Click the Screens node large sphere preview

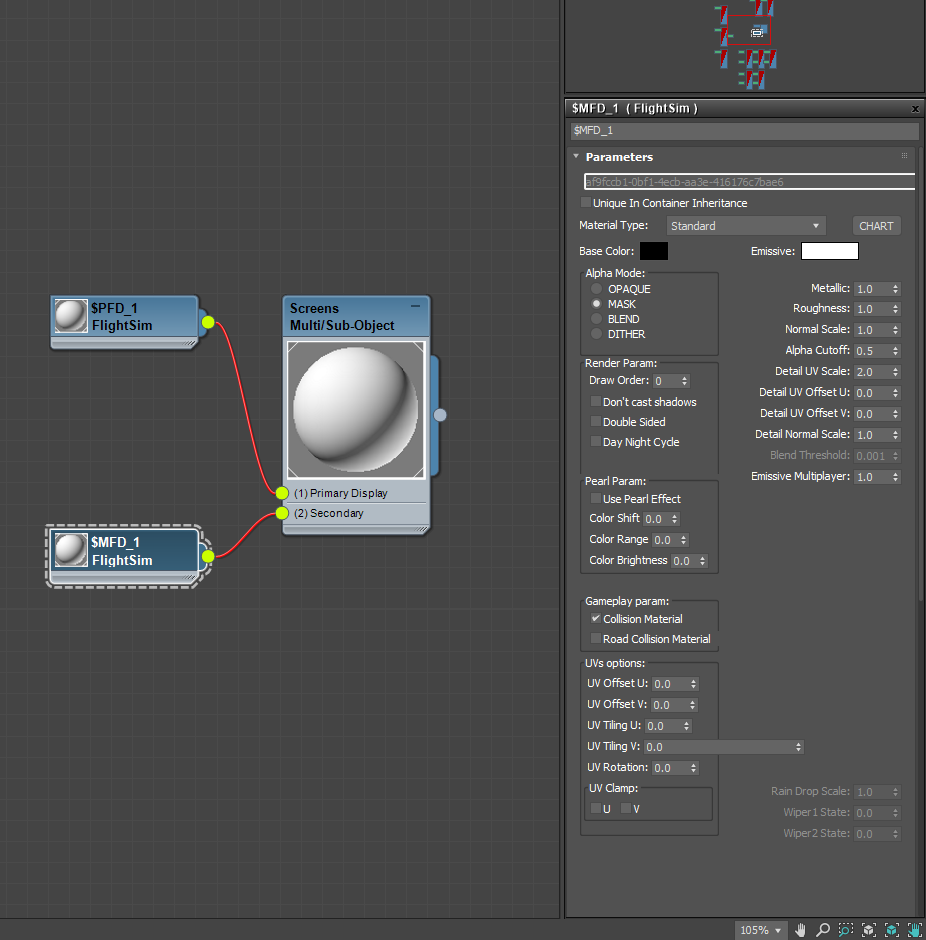point(356,410)
